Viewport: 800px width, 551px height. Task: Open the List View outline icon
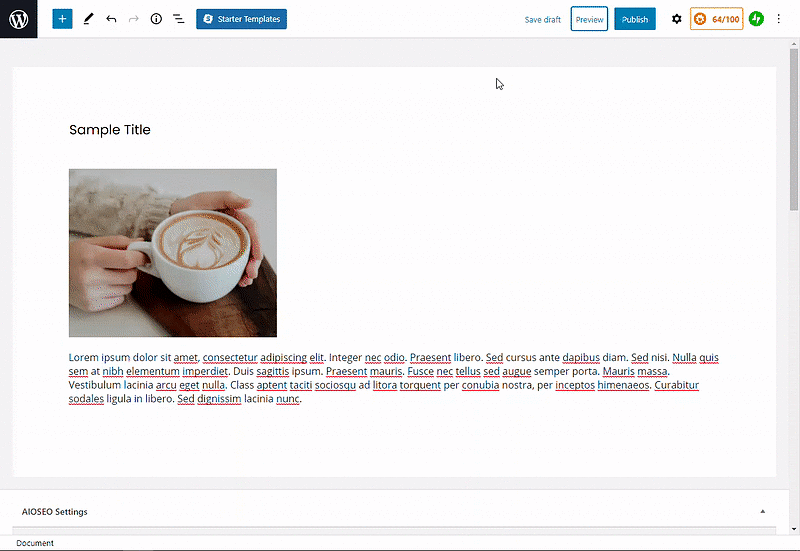click(x=179, y=19)
